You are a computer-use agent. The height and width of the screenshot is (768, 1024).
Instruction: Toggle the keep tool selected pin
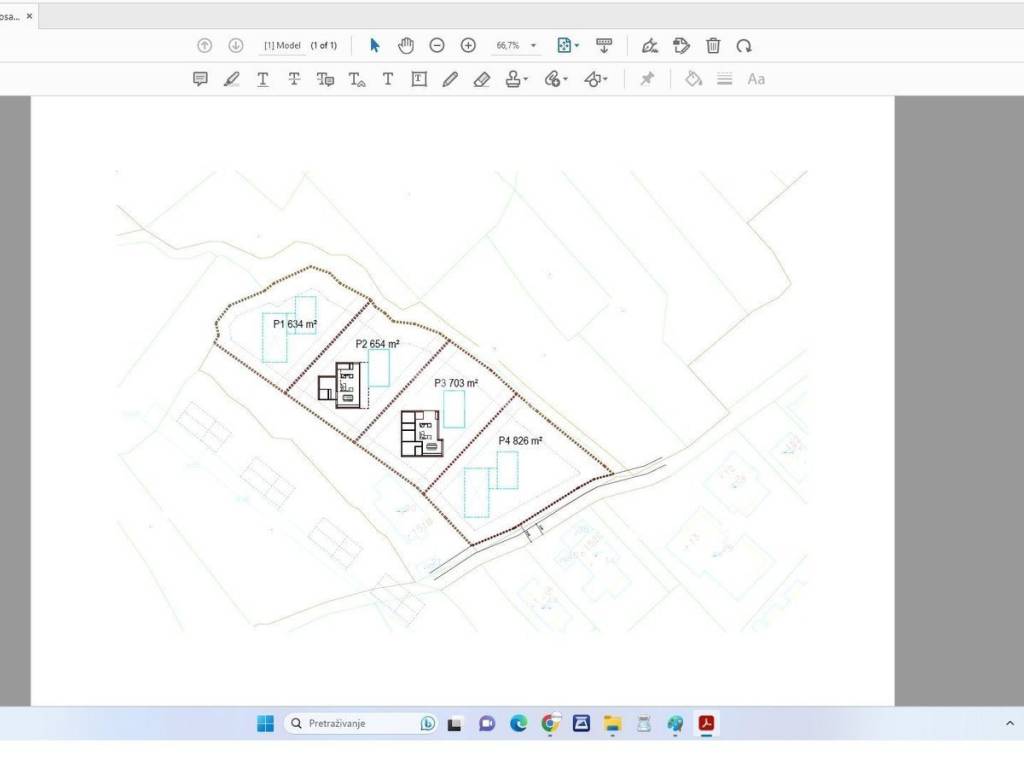tap(647, 79)
